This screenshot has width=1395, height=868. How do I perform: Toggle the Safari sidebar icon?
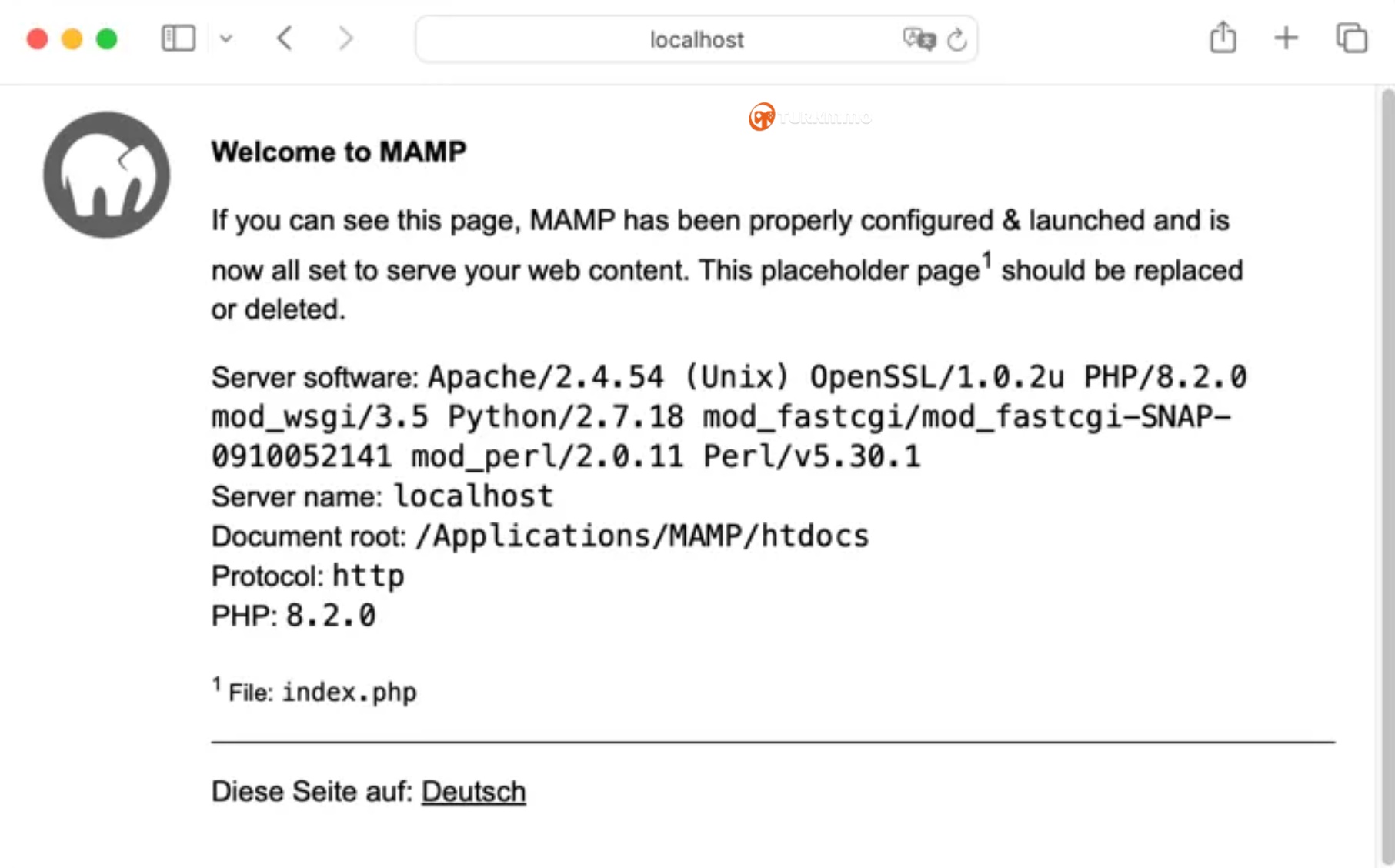[x=178, y=38]
